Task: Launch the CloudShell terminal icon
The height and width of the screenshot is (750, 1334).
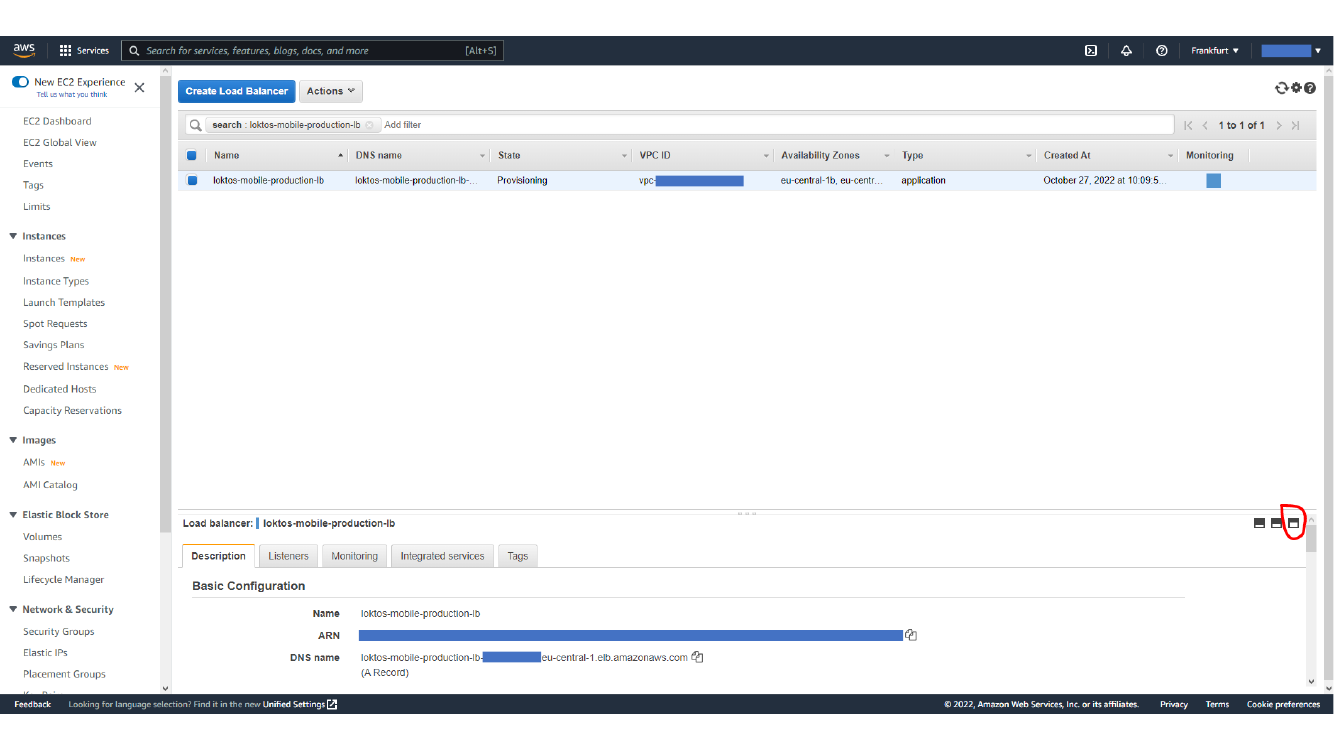Action: pos(1091,50)
